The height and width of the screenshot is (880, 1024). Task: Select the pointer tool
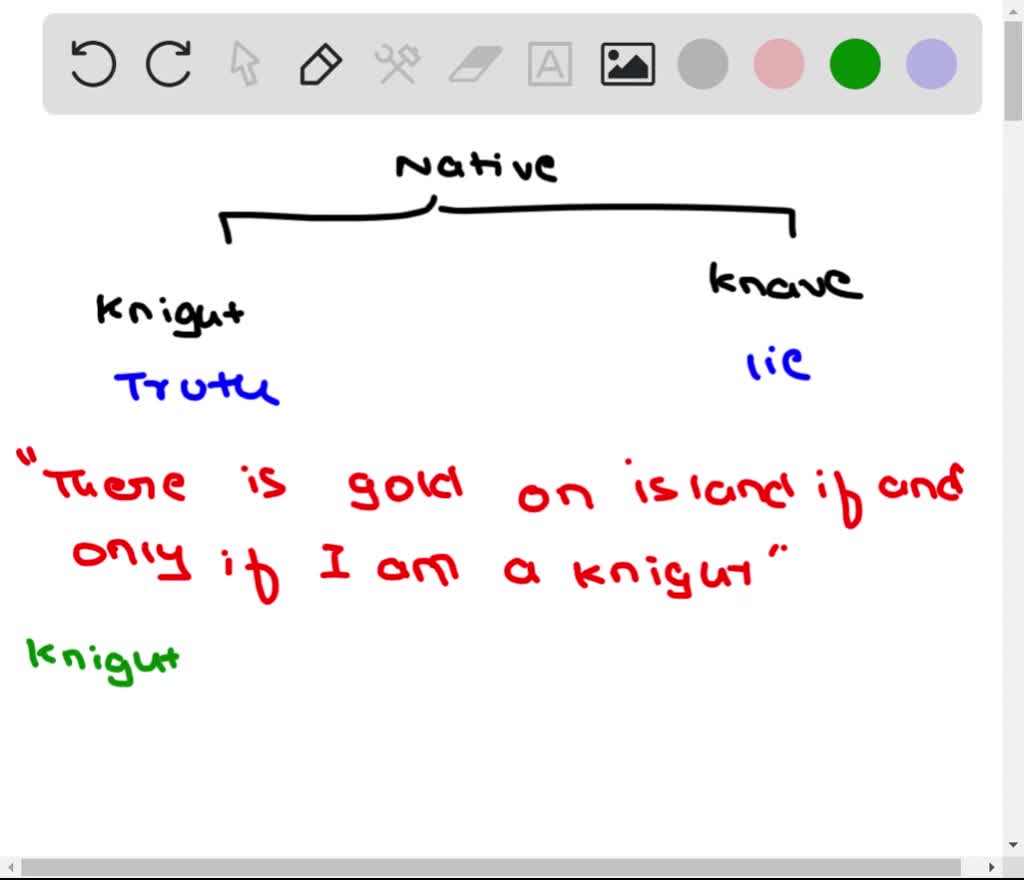243,63
